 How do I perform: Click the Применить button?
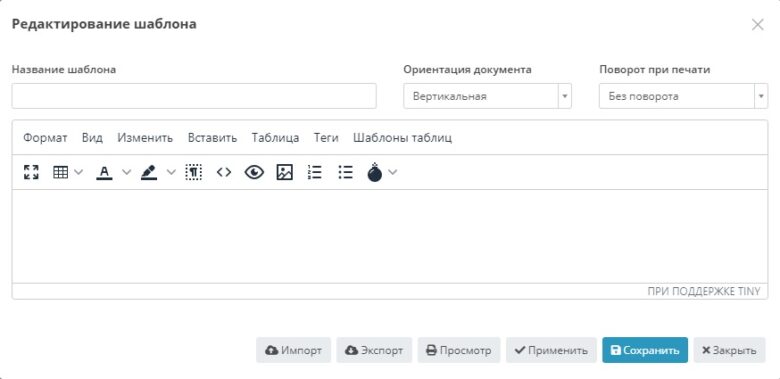(551, 350)
